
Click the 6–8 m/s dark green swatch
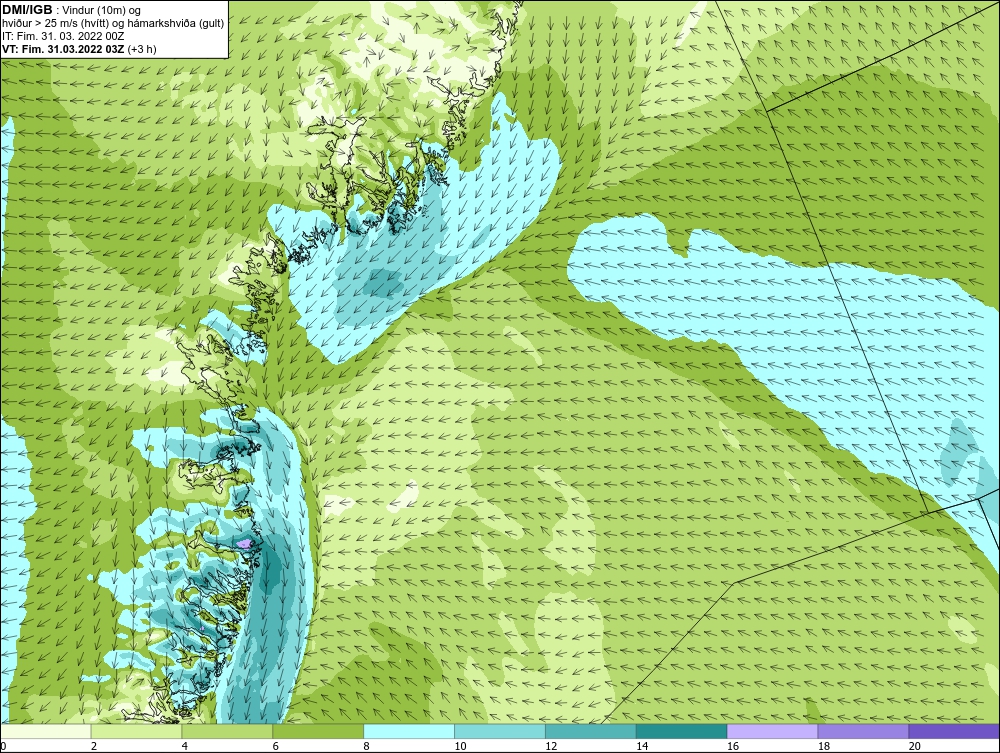pos(318,731)
